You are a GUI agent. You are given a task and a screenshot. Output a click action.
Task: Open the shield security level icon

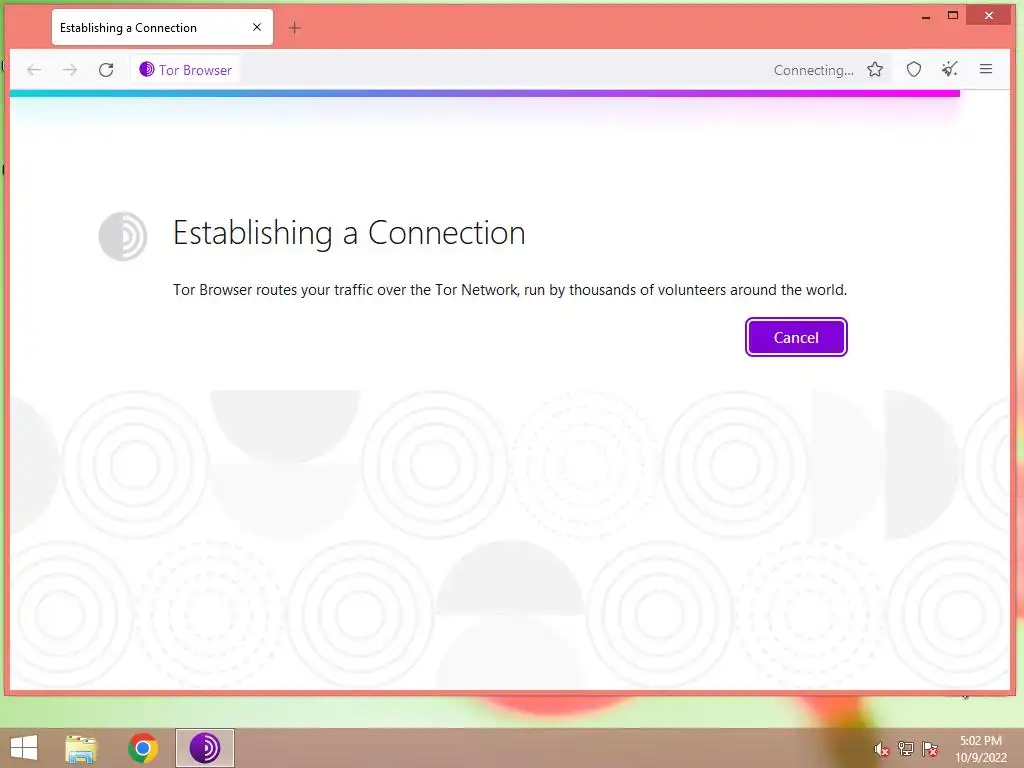click(x=914, y=69)
